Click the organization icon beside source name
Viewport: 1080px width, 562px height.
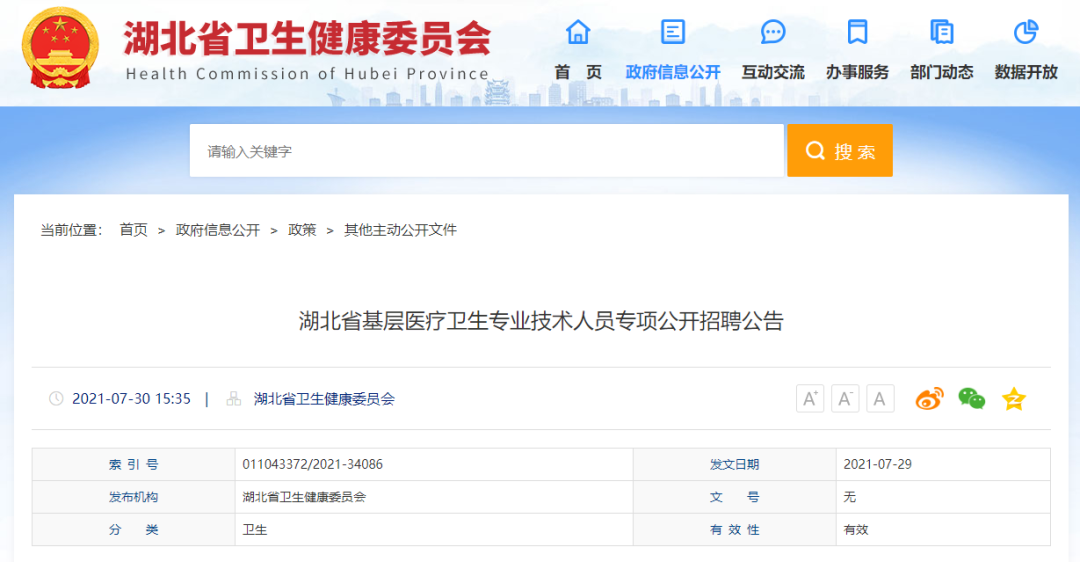(x=234, y=399)
